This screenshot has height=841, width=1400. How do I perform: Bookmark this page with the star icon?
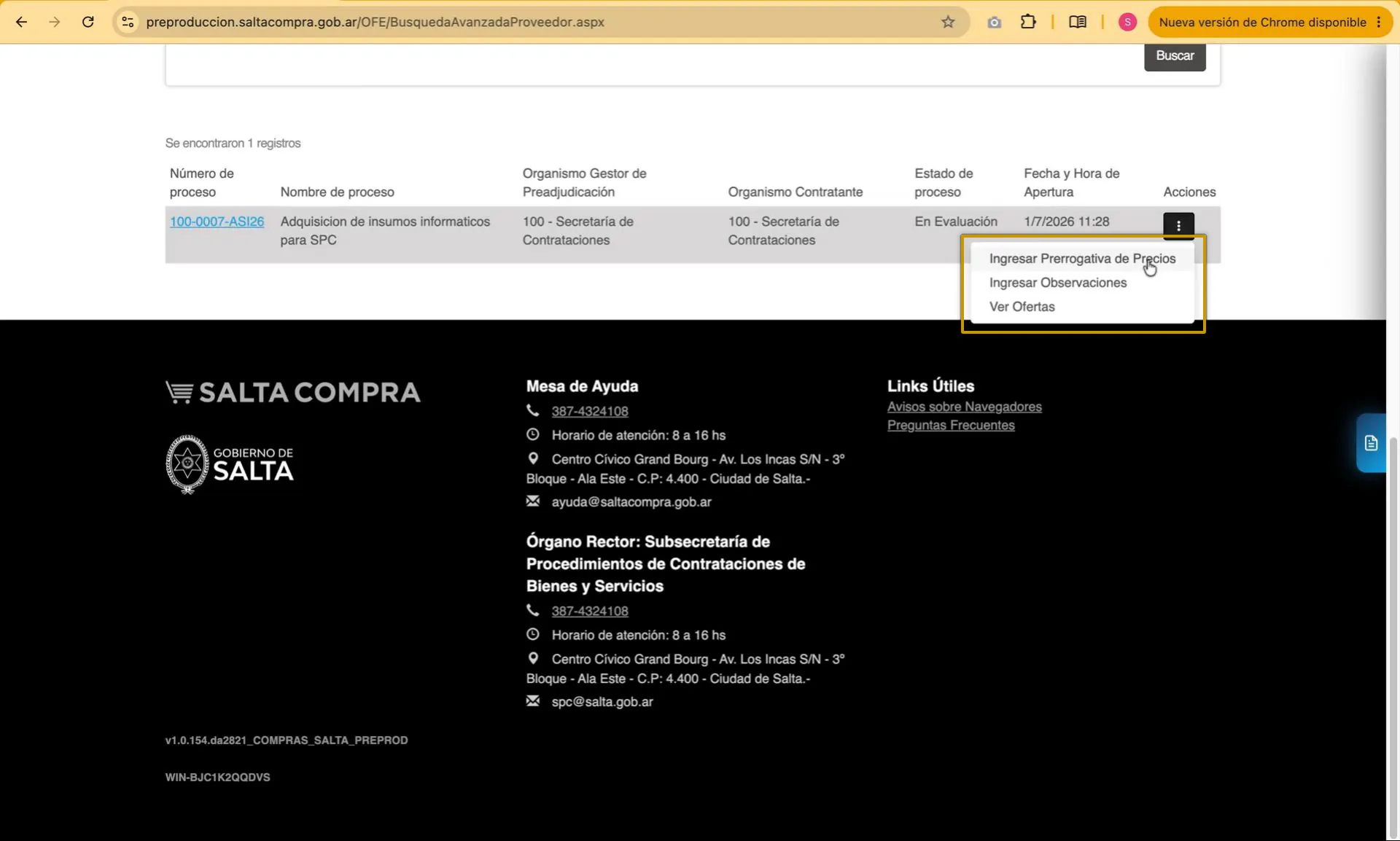[948, 22]
